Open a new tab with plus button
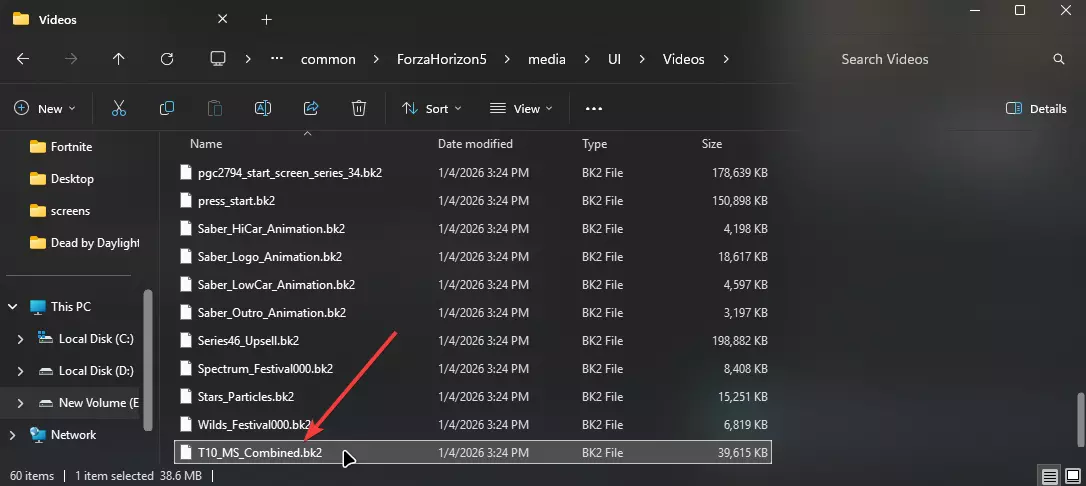This screenshot has width=1086, height=486. (267, 19)
